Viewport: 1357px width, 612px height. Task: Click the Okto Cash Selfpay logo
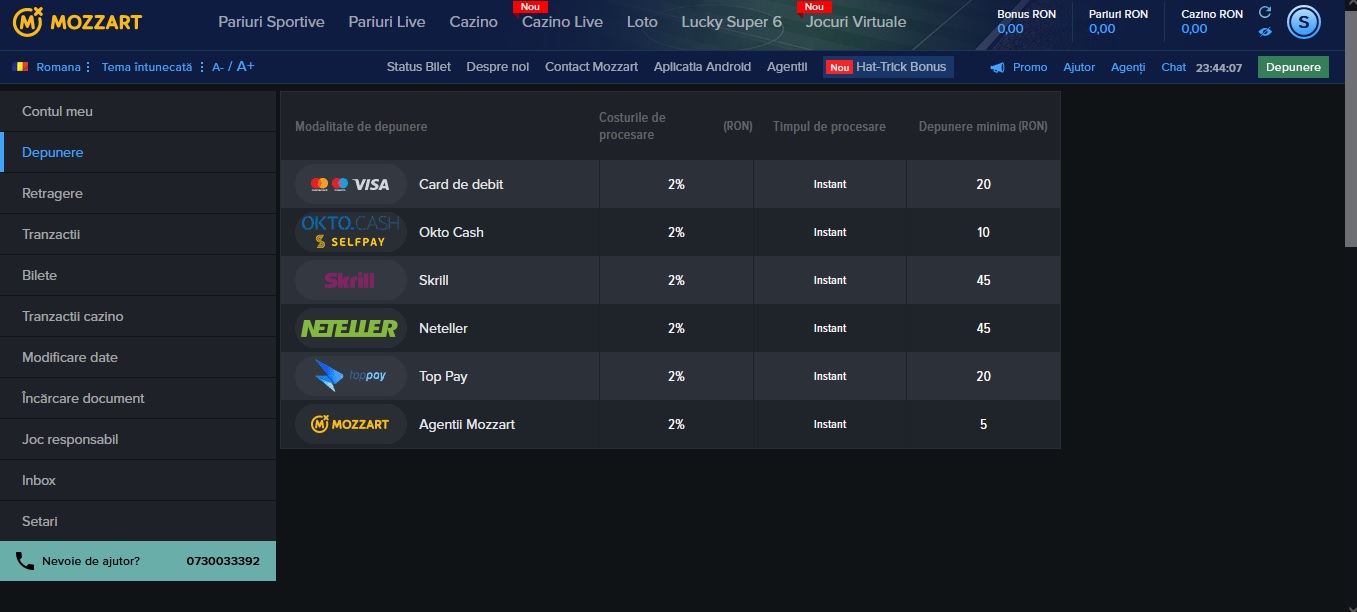[350, 232]
